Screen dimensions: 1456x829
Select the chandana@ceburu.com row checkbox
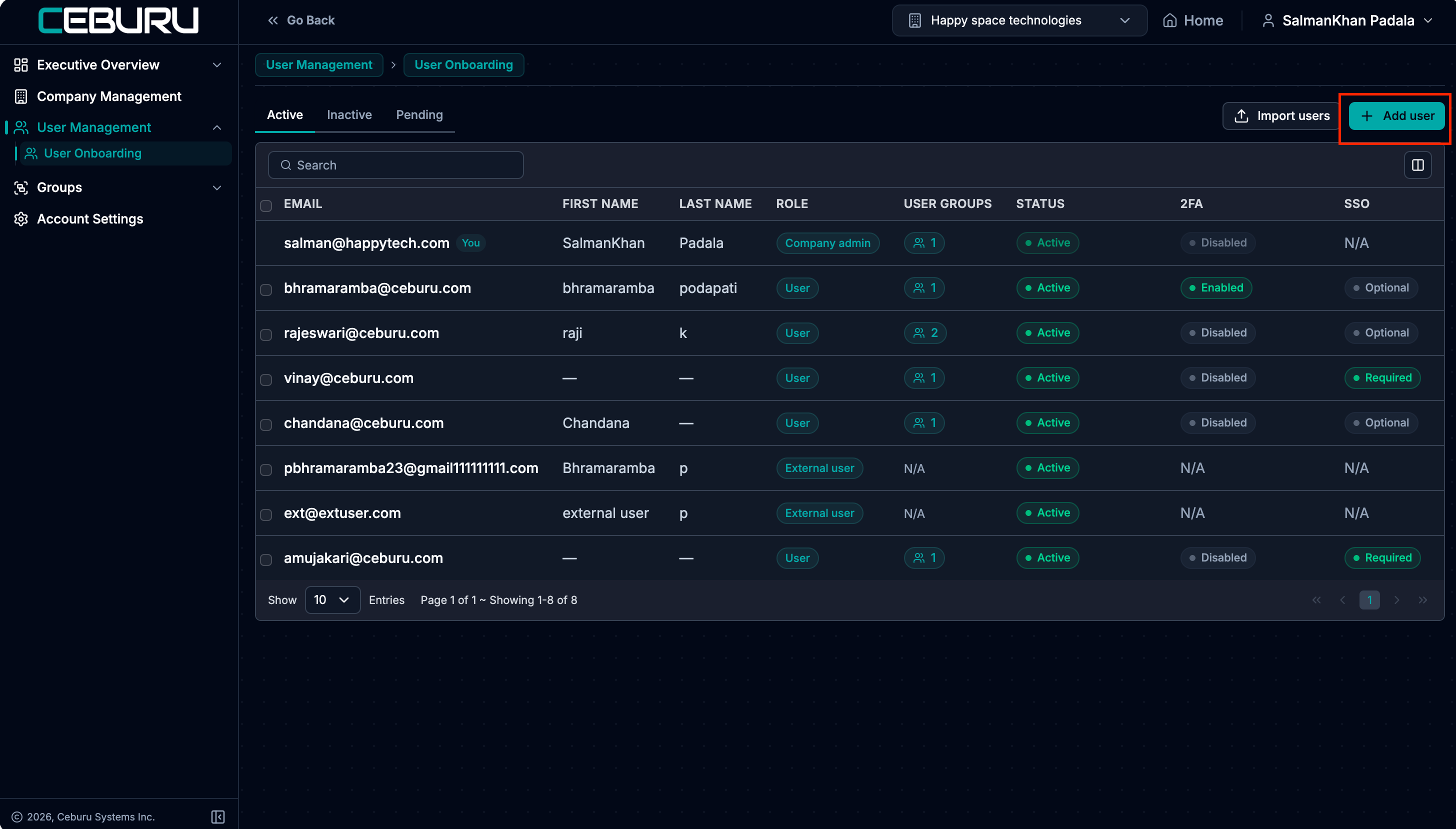[x=266, y=424]
